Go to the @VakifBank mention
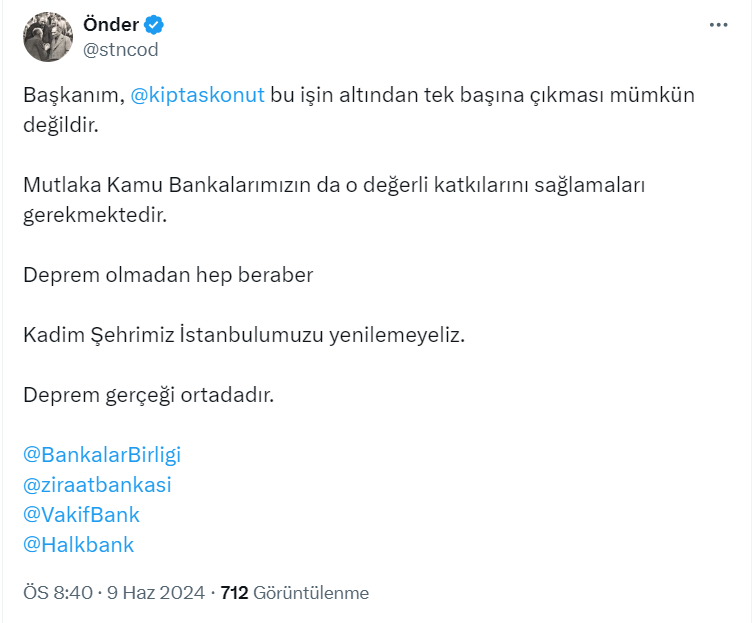 point(81,515)
